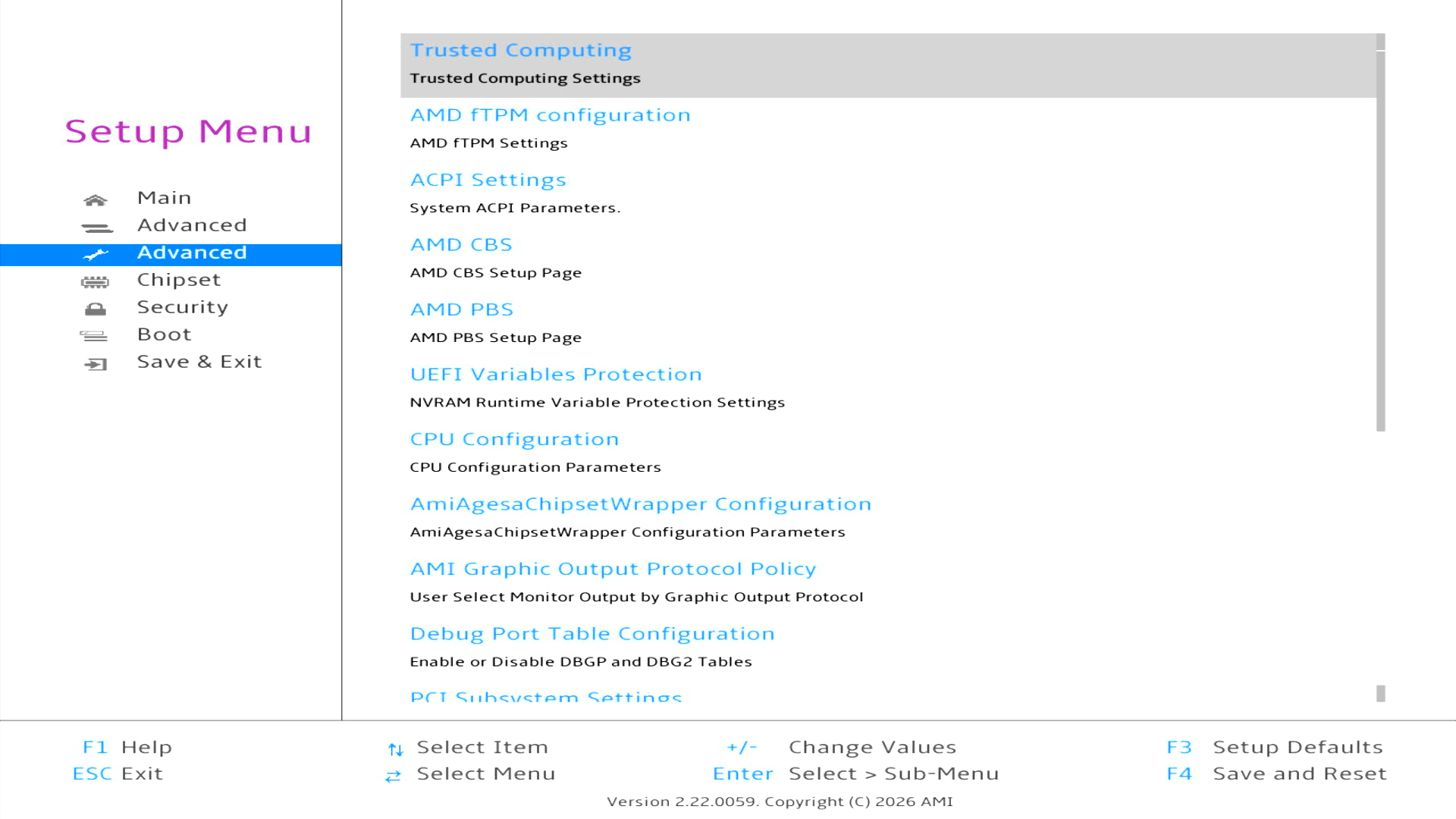Screen dimensions: 1456x819
Task: Click the wrench icon of highlighted Advanced
Action: (x=96, y=255)
